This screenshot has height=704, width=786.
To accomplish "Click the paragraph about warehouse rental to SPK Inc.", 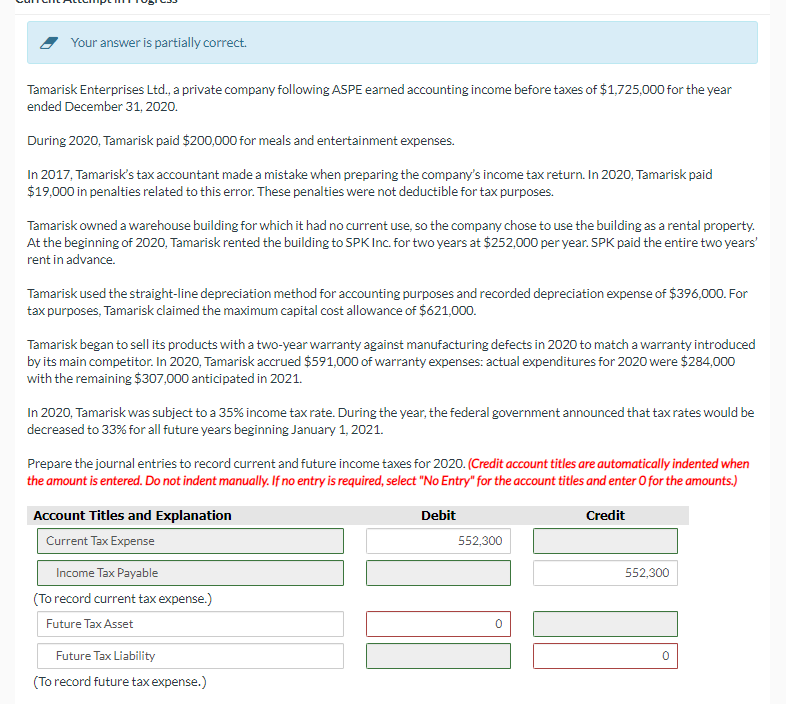I will point(392,243).
